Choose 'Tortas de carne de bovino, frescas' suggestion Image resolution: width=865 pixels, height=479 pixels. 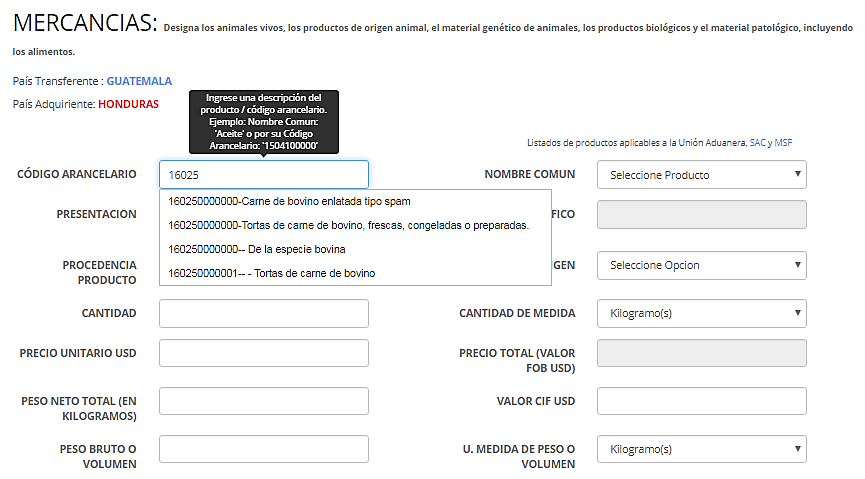[x=355, y=225]
